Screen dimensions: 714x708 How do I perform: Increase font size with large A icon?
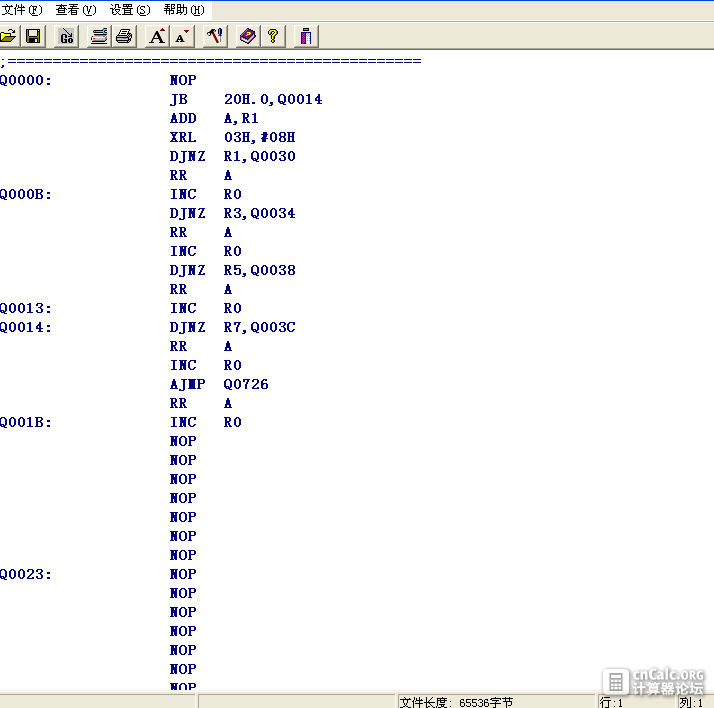[x=157, y=36]
